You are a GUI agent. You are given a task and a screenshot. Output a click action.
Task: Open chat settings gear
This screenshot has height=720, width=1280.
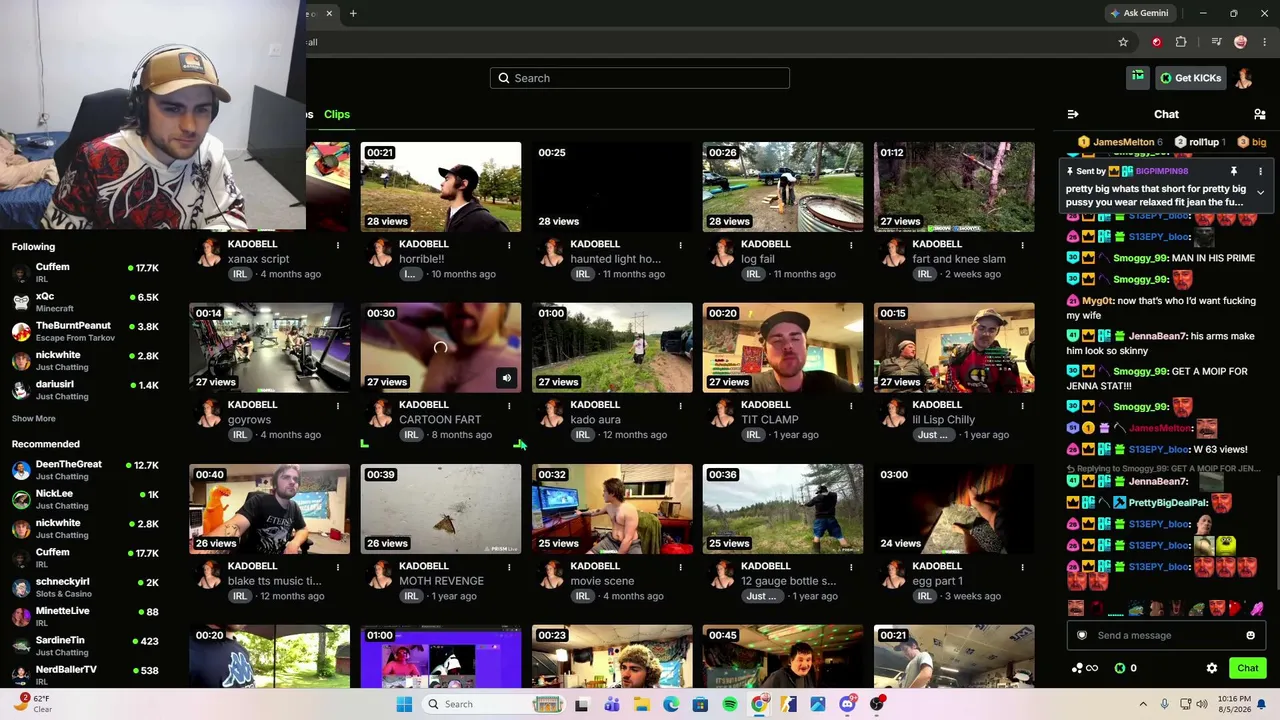(1212, 668)
